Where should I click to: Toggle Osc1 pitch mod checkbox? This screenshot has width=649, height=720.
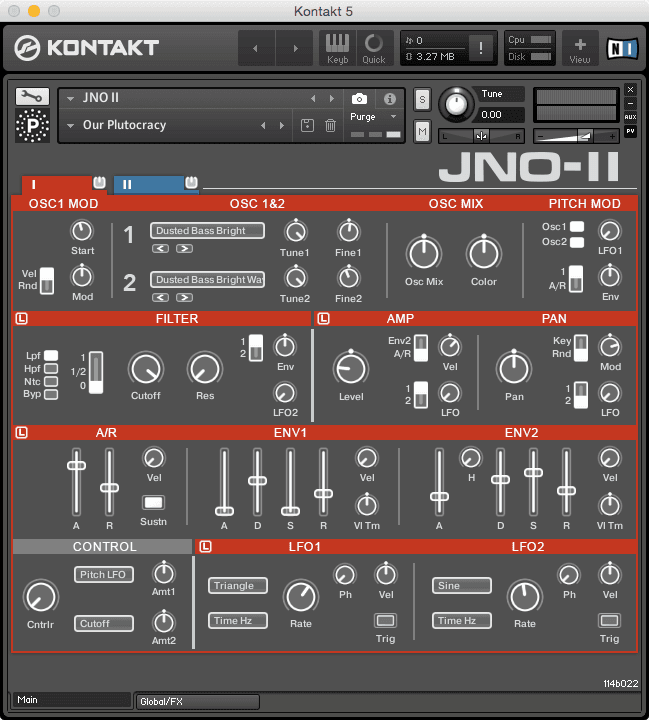[577, 226]
